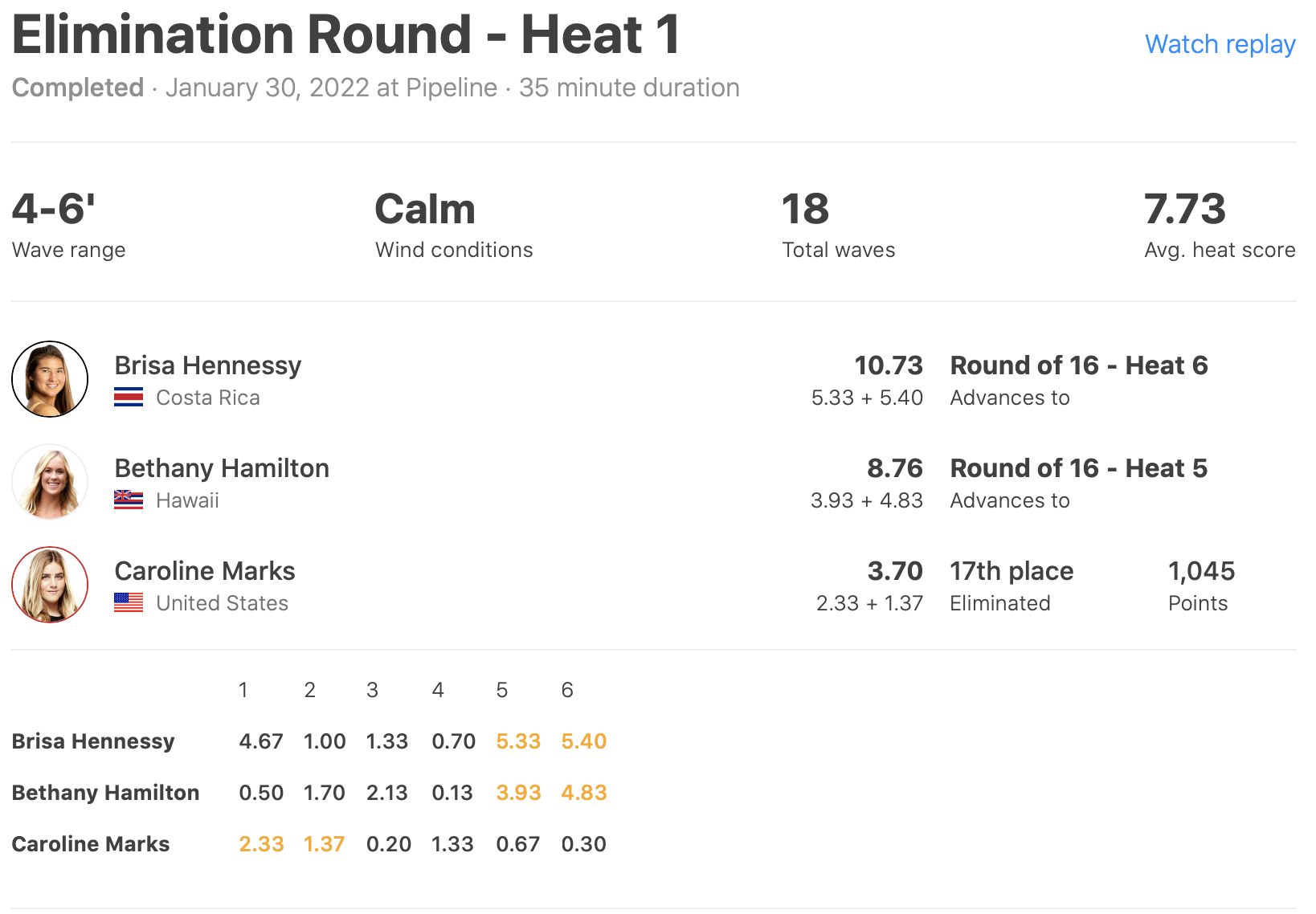The height and width of the screenshot is (914, 1316).
Task: Open Round of 16 - Heat 6
Action: [1078, 365]
